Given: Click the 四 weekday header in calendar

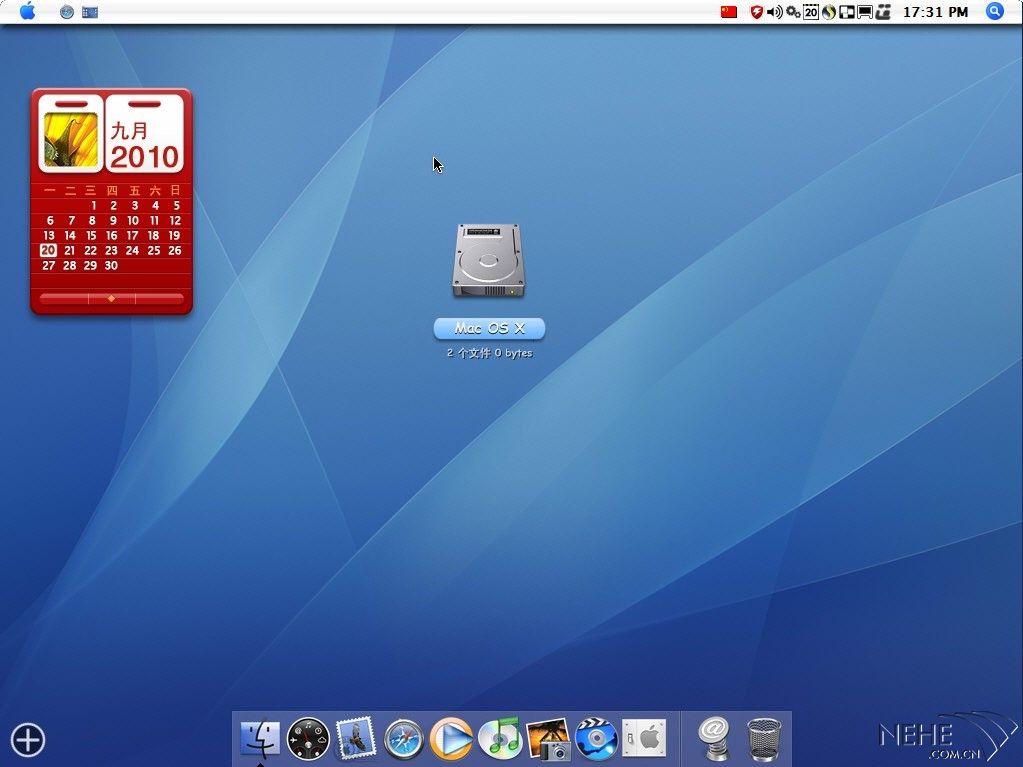Looking at the screenshot, I should pyautogui.click(x=112, y=190).
